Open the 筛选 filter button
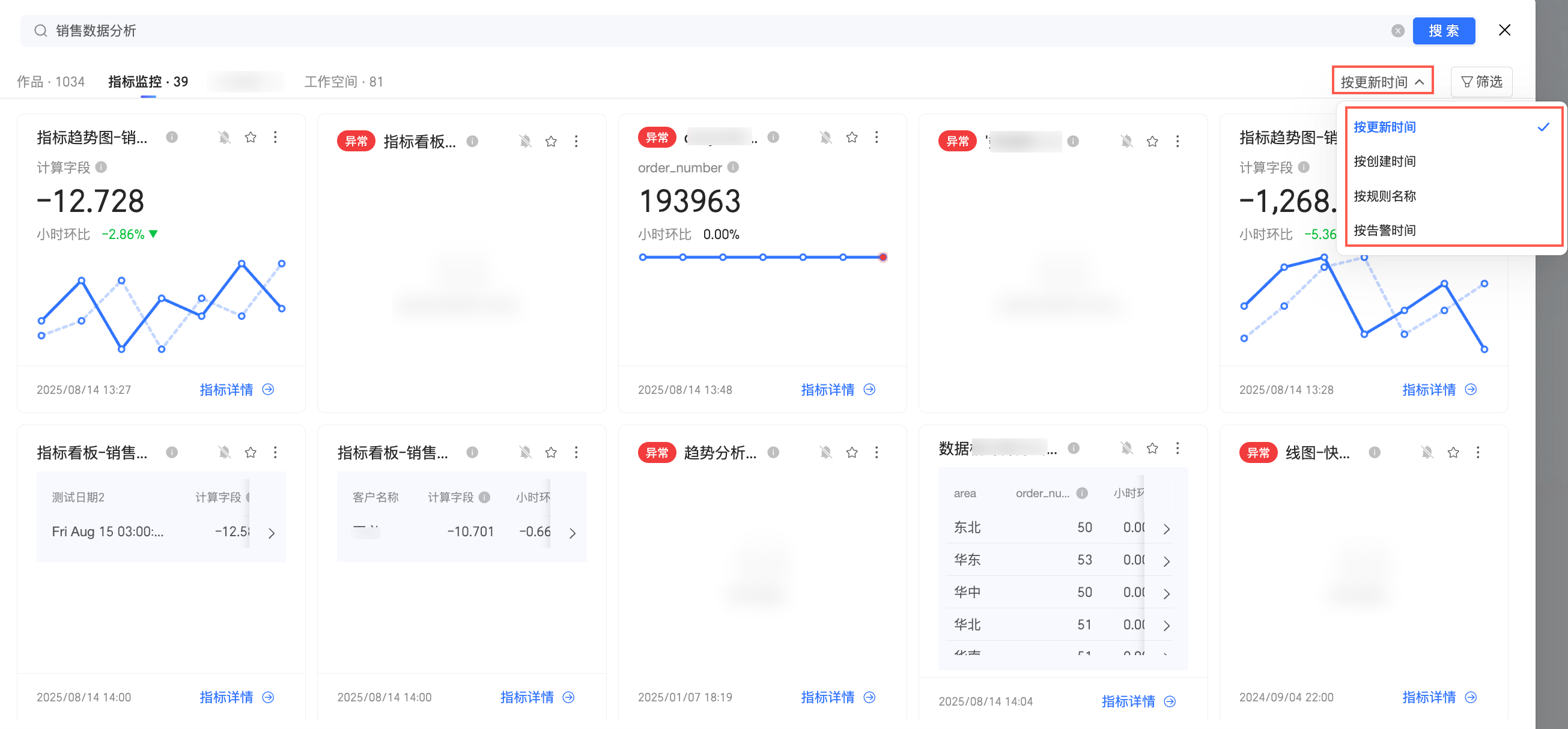The height and width of the screenshot is (729, 1568). pos(1481,82)
